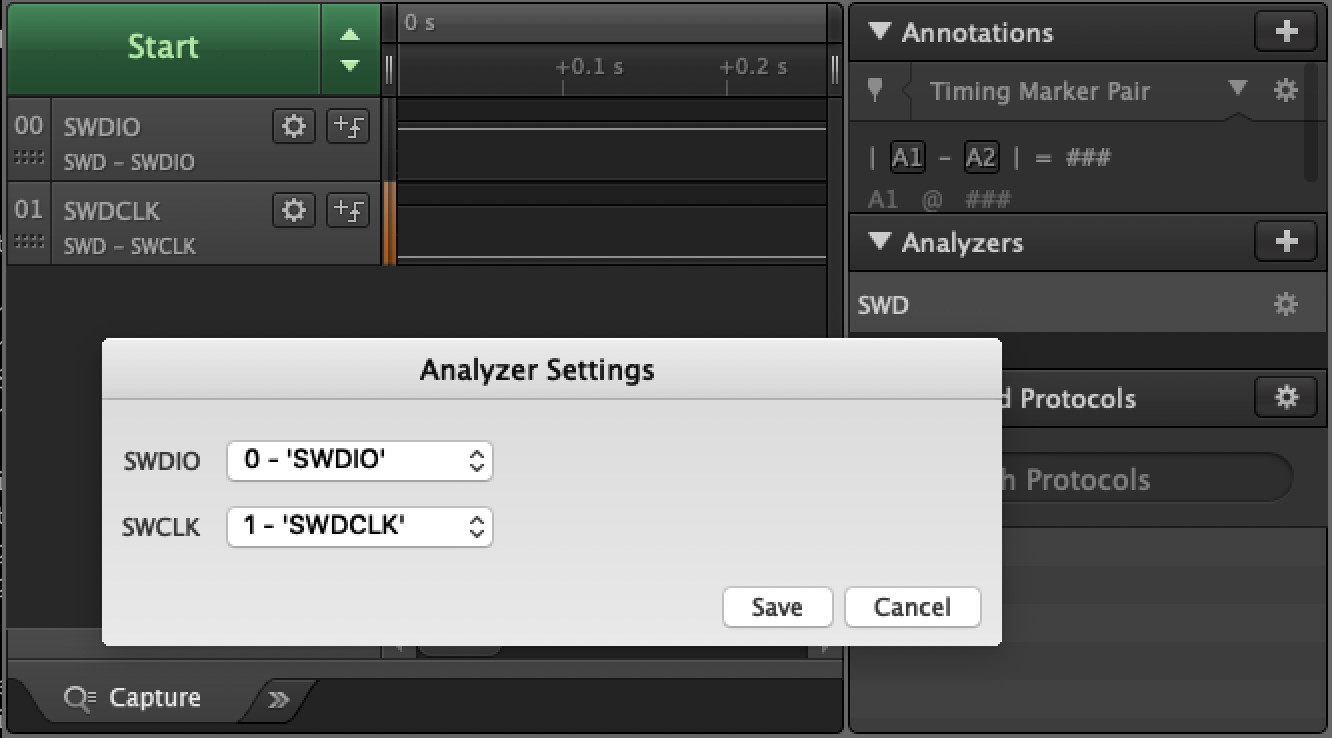Open SWDIO channel settings gear
The image size is (1332, 738).
pos(293,127)
